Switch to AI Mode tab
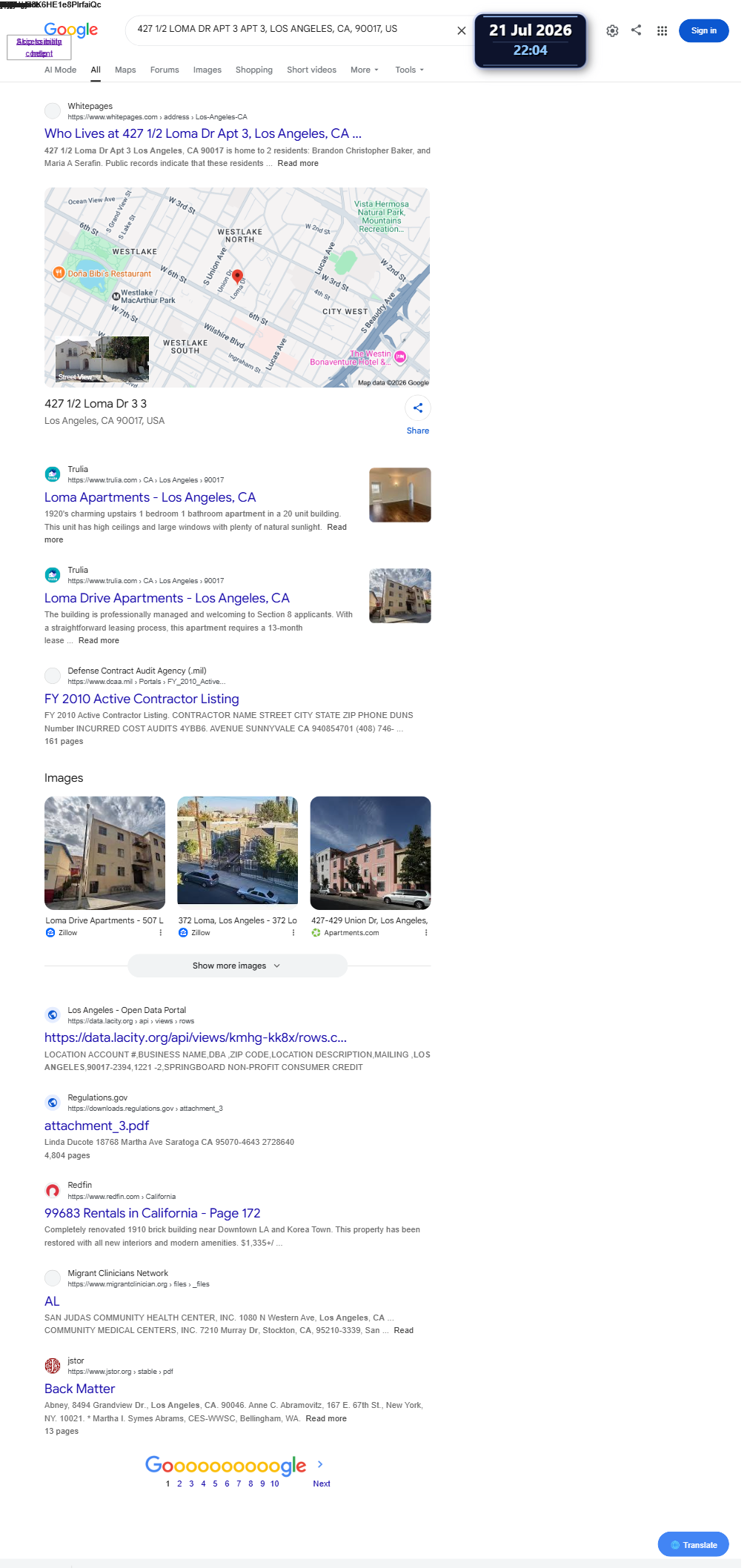 tap(60, 70)
